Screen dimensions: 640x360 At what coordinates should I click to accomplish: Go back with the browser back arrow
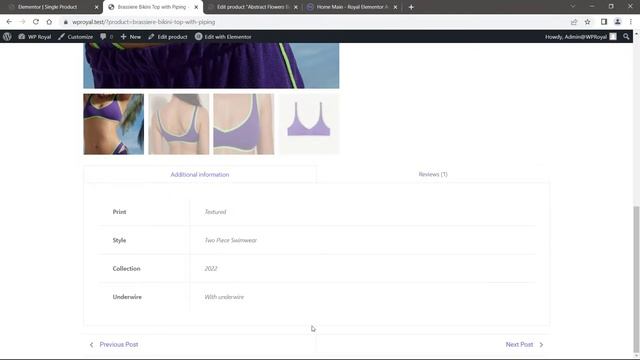point(9,22)
